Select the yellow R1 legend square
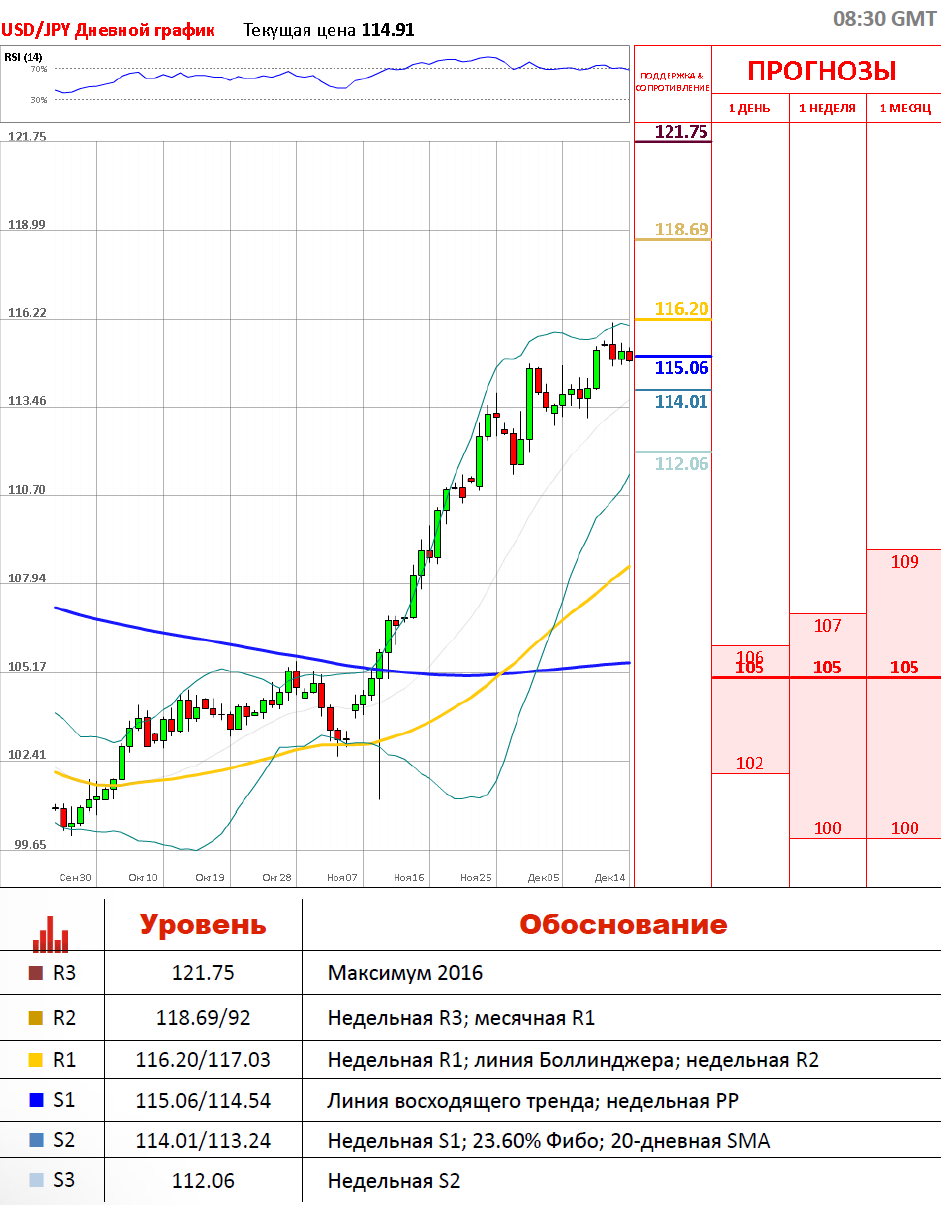Image resolution: width=941 pixels, height=1209 pixels. 36,1060
